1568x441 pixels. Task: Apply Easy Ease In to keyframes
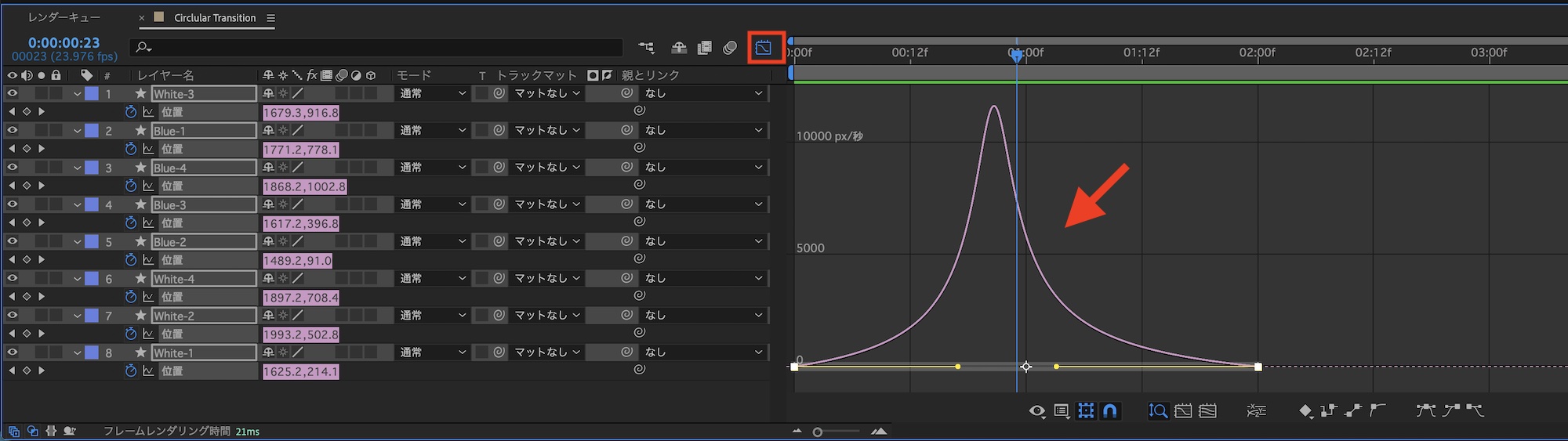(x=1451, y=410)
